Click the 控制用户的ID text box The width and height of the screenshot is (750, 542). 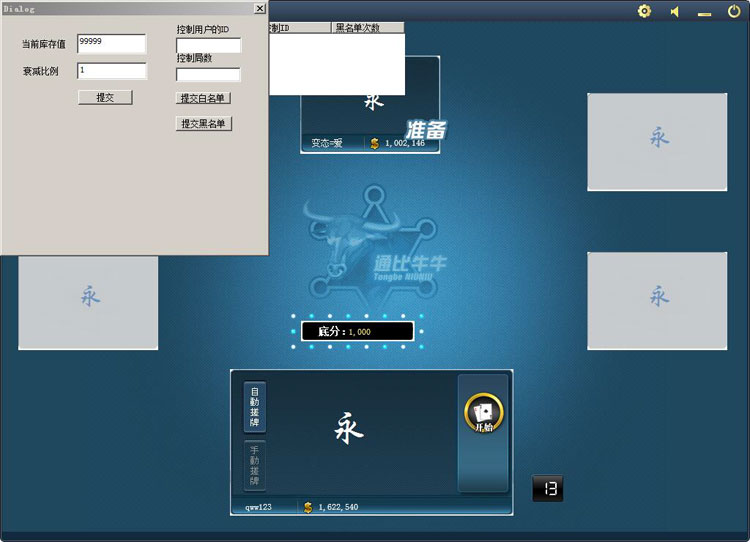[x=208, y=45]
